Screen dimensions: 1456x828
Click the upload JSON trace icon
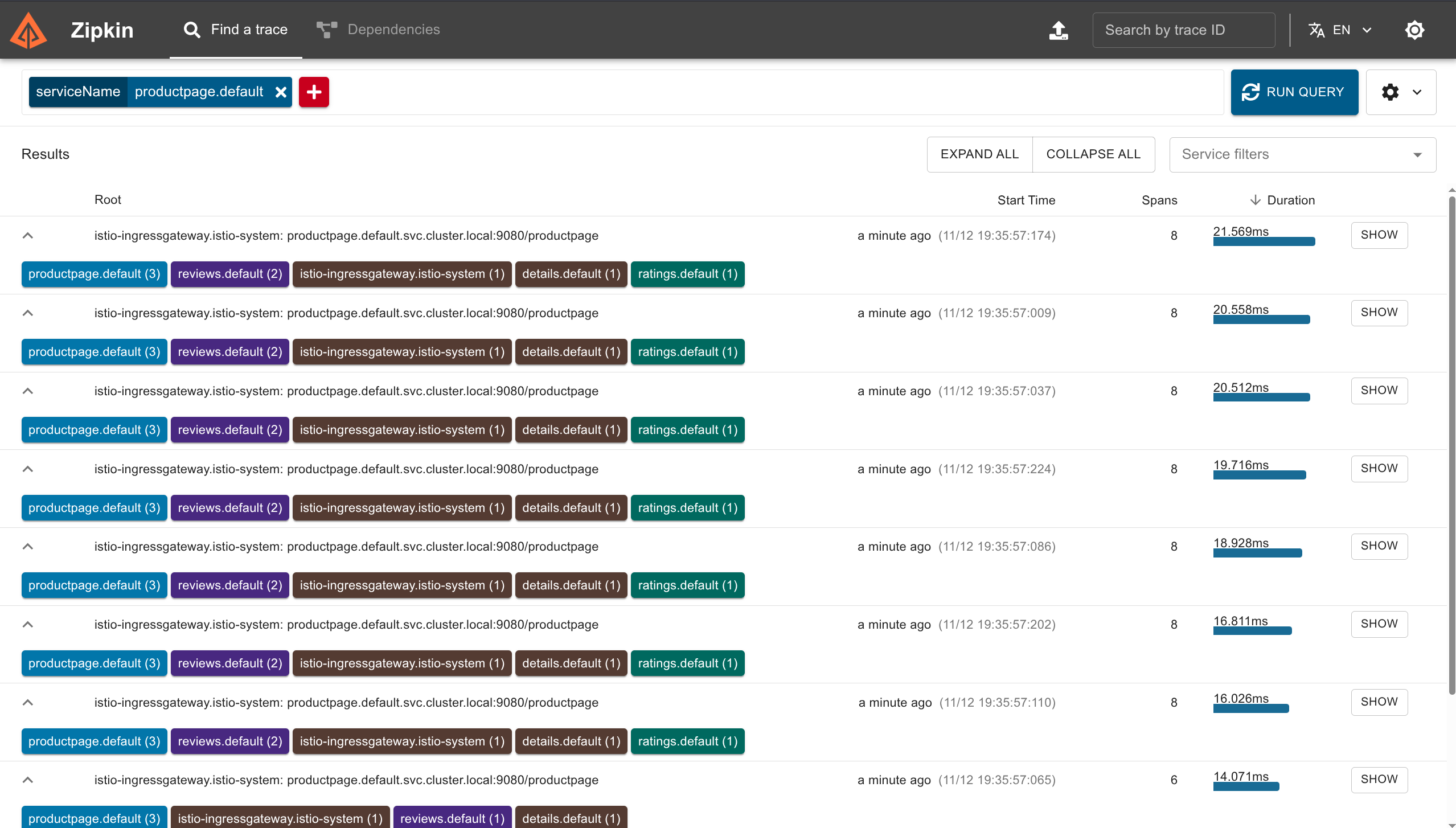tap(1059, 30)
